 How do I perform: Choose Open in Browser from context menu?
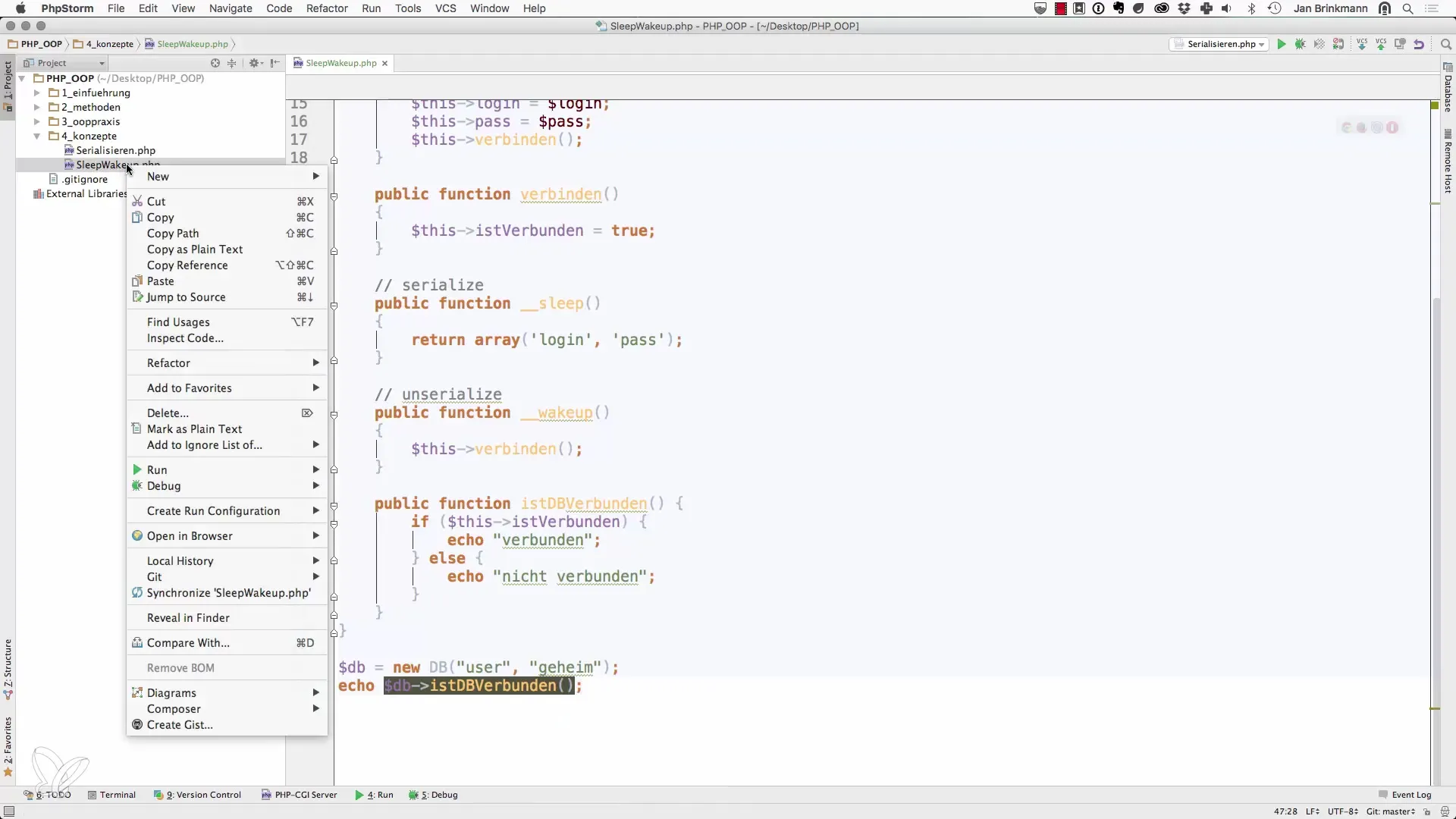point(227,536)
